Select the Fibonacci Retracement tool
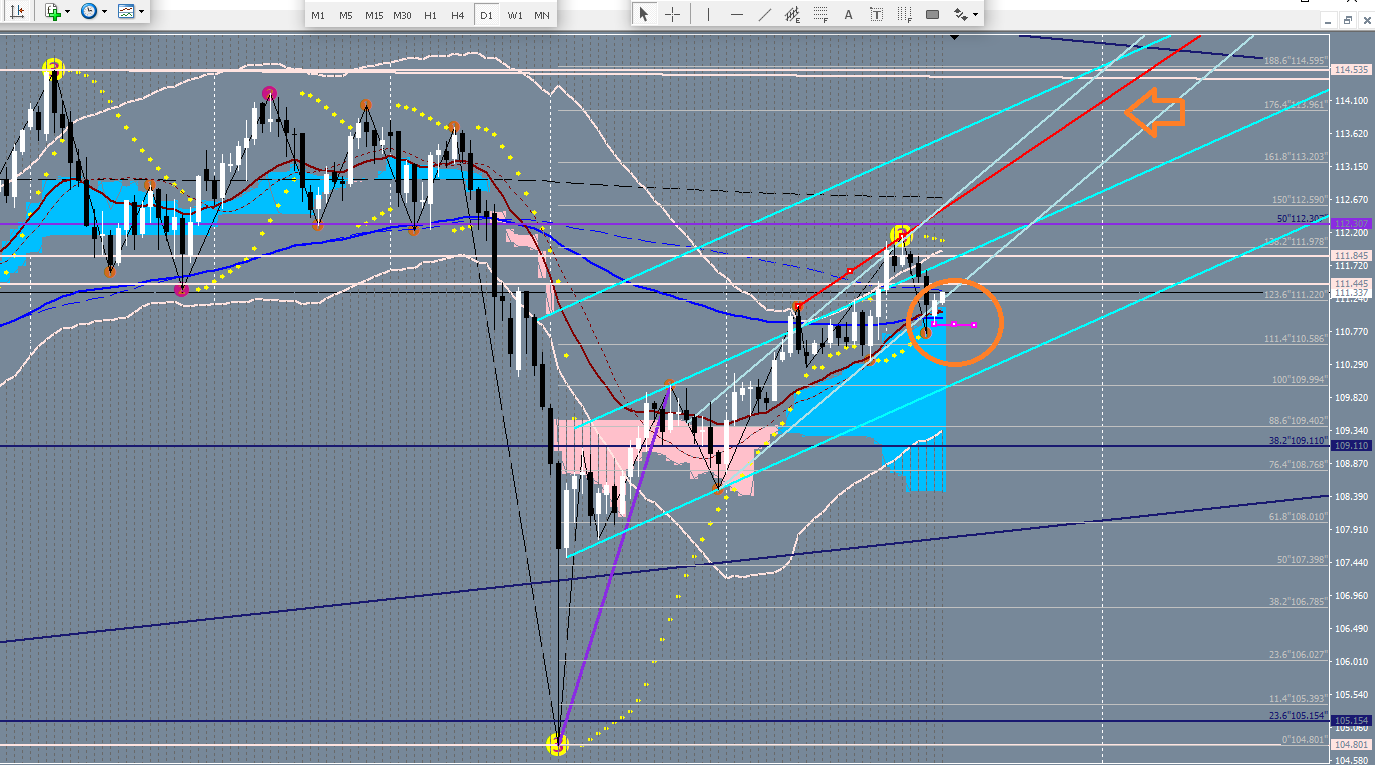Viewport: 1375px width, 765px height. coord(821,14)
